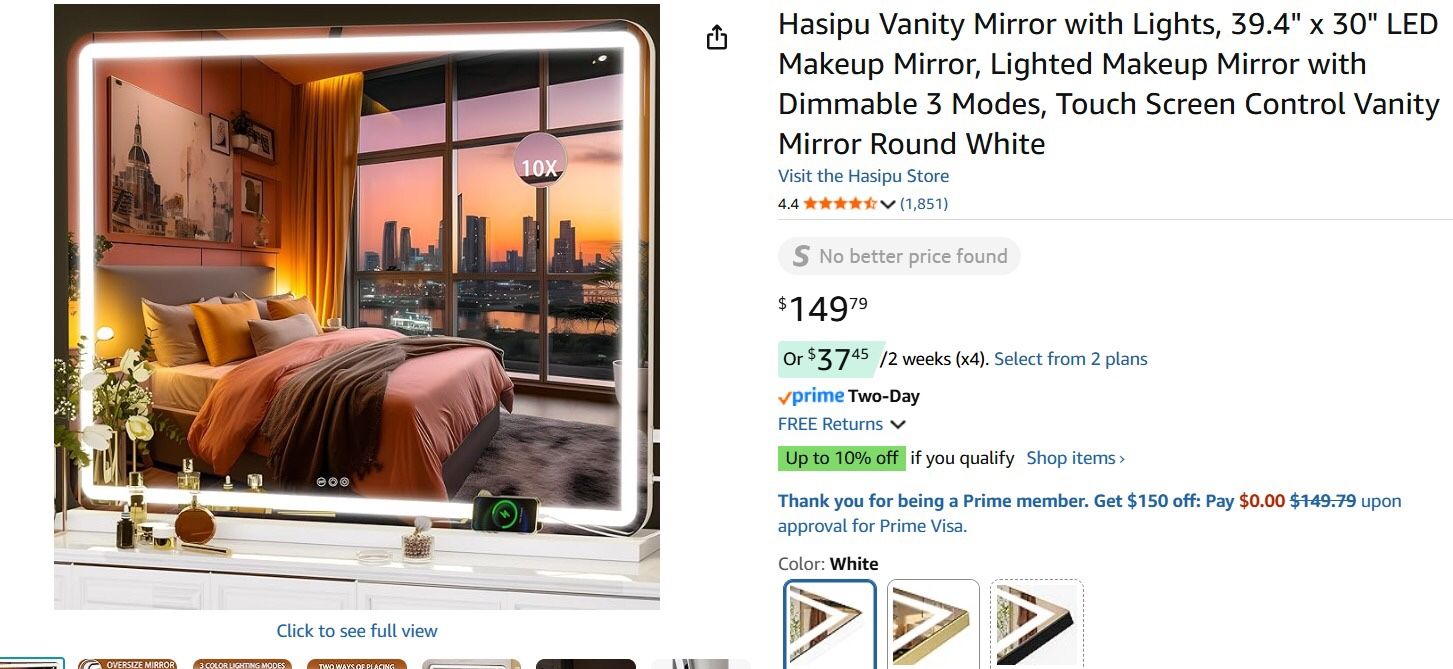
Task: Open the '3 Color Lighting Modes' thumbnail
Action: 242,664
